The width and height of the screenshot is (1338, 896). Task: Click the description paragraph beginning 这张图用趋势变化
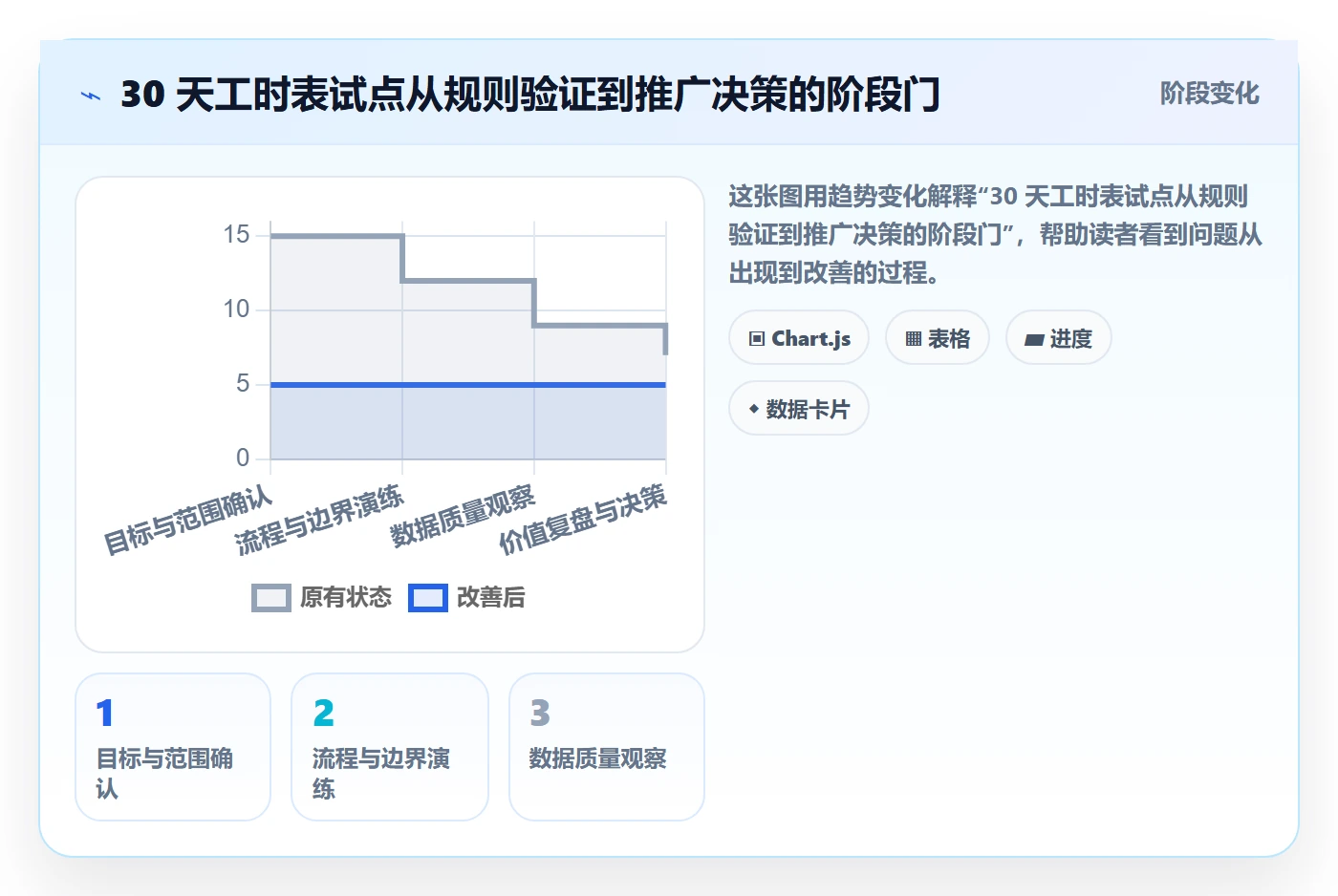click(995, 235)
